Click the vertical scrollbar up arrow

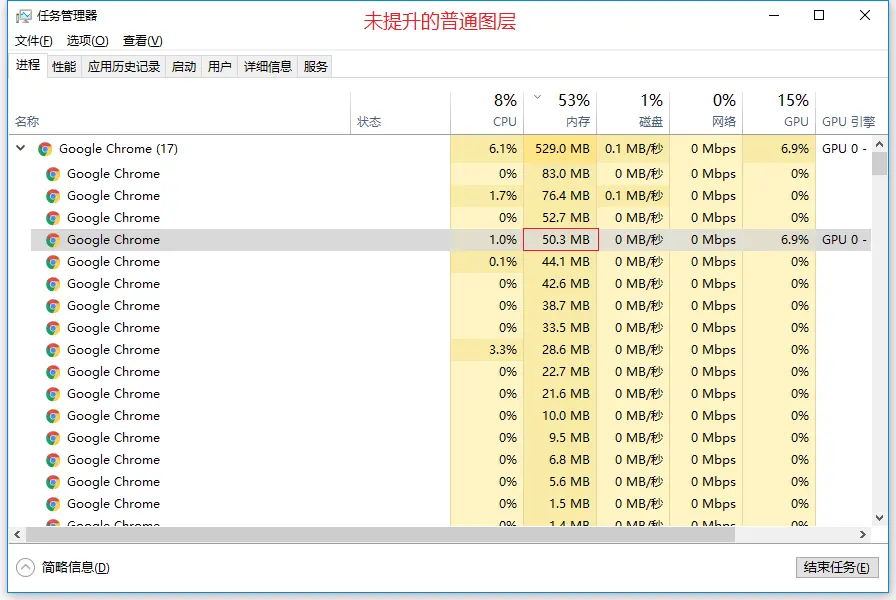tap(879, 145)
